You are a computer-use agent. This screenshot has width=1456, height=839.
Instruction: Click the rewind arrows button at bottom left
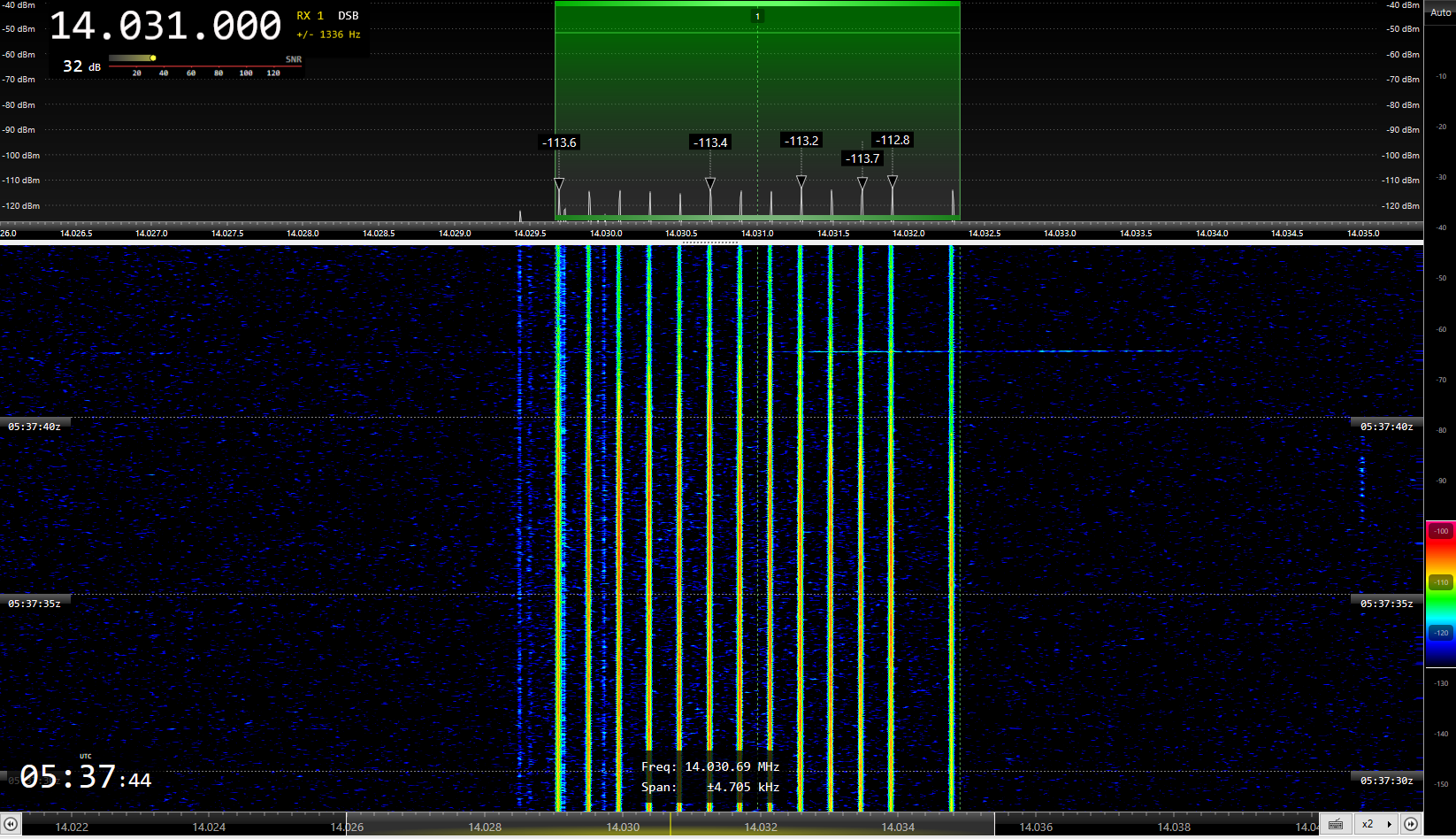[x=11, y=825]
